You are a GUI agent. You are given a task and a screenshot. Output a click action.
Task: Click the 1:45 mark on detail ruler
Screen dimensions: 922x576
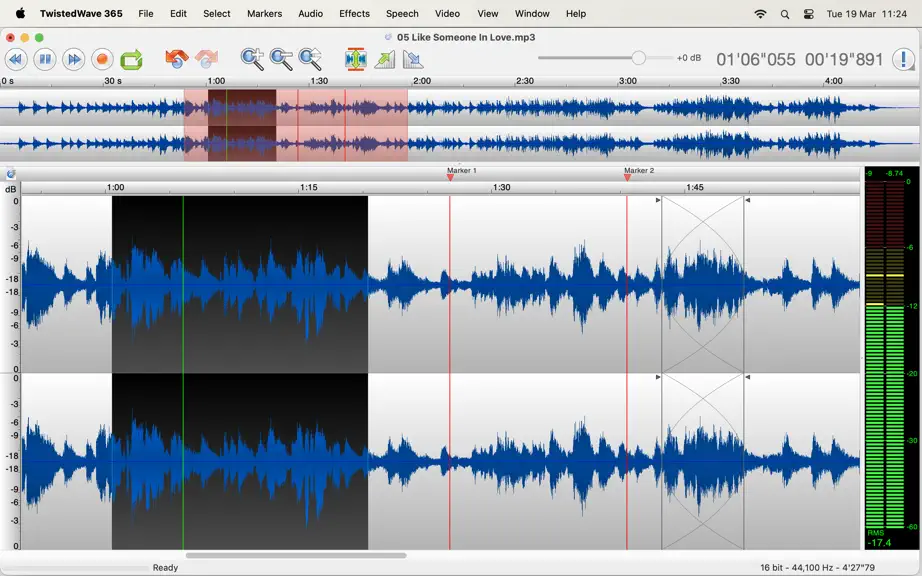[x=694, y=187]
